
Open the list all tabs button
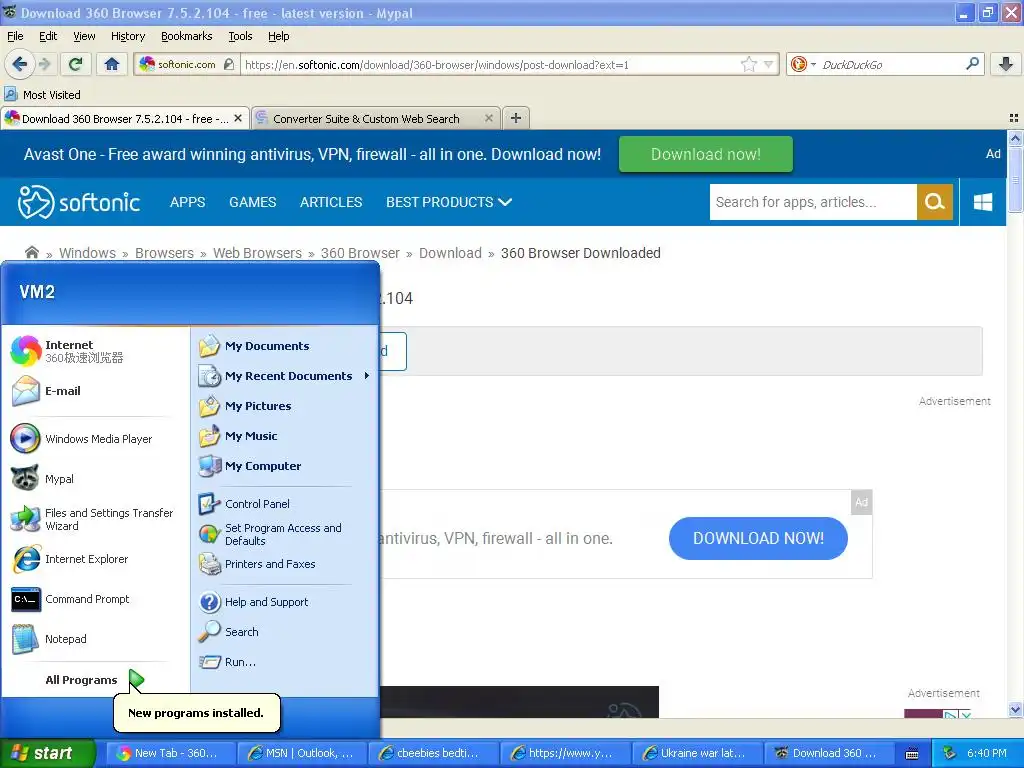[x=1014, y=118]
